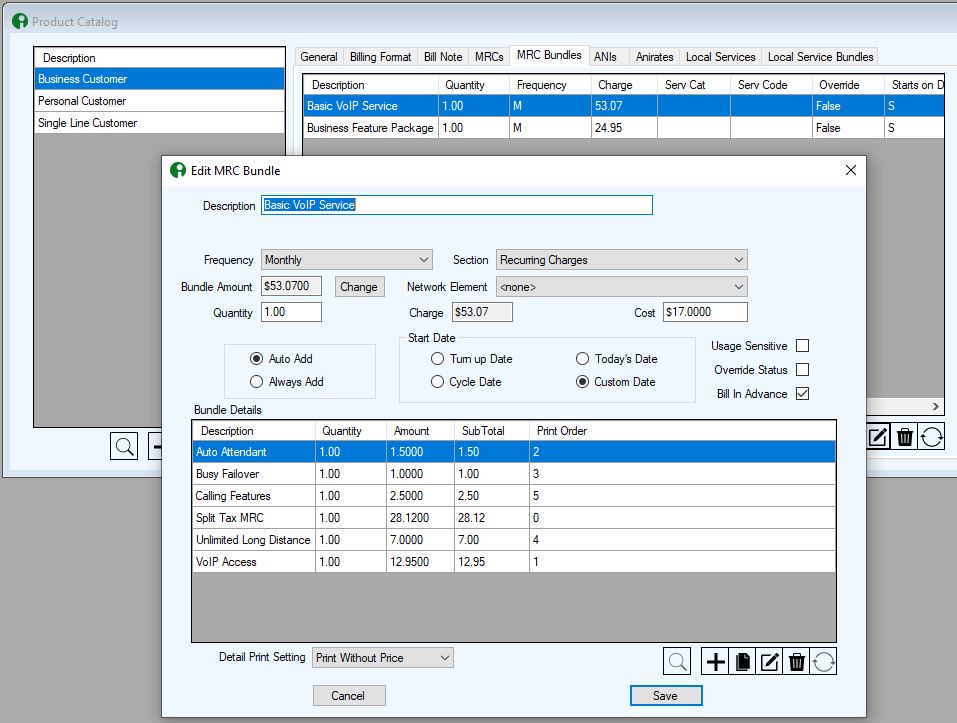The height and width of the screenshot is (723, 957).
Task: Select Personal Customer in the catalog list
Action: pos(159,101)
